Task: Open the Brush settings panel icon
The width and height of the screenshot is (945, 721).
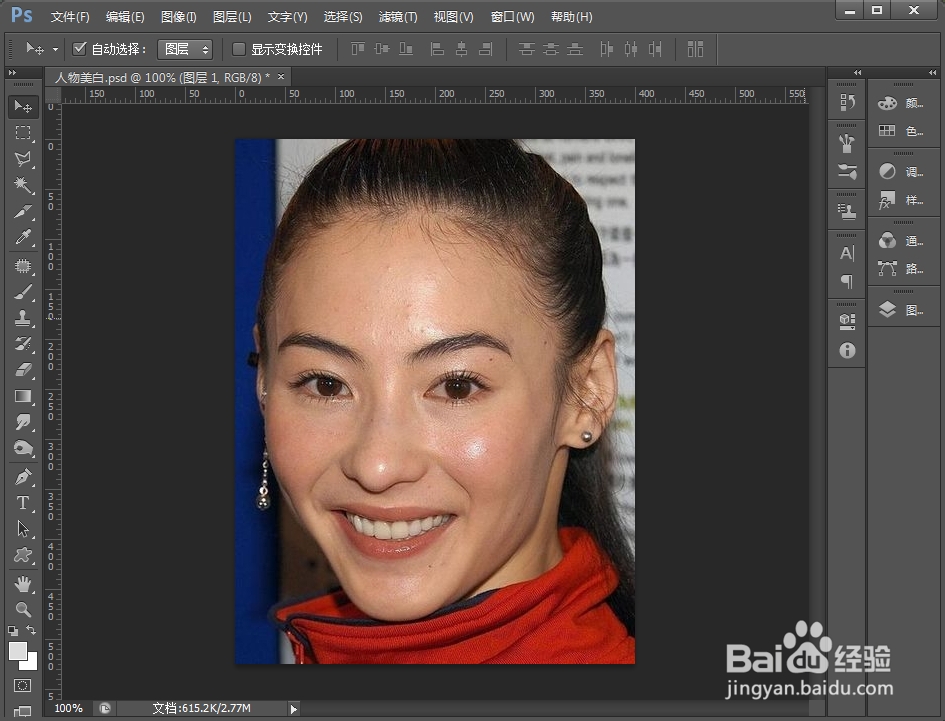Action: point(847,172)
